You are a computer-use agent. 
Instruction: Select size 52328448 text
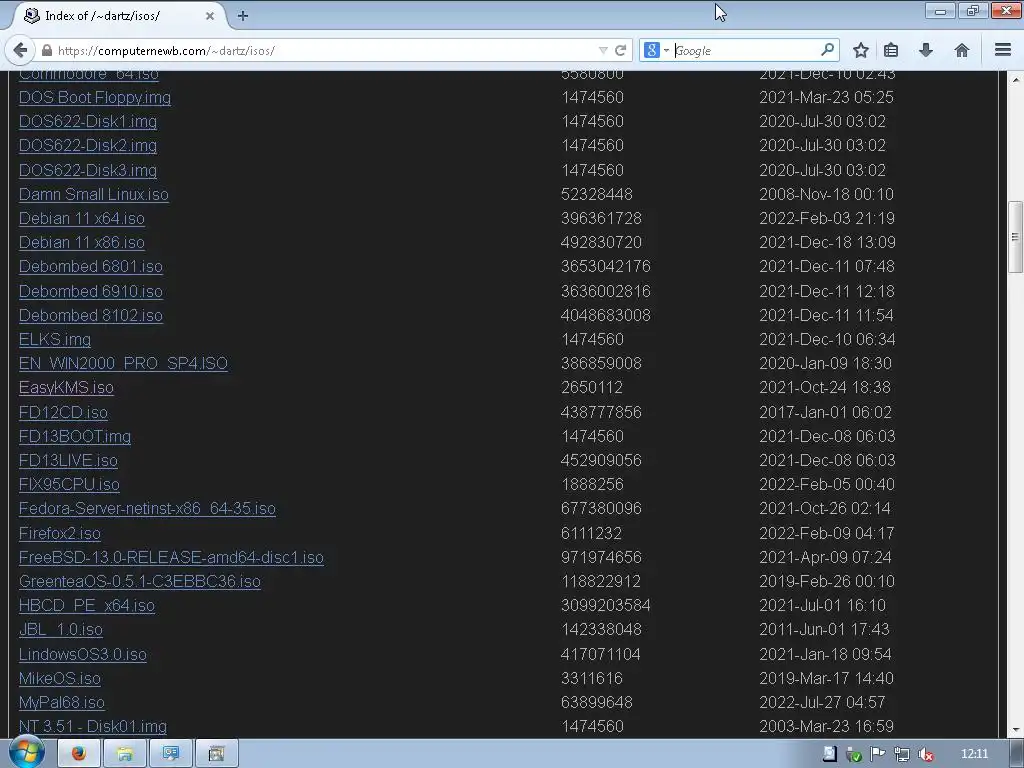point(596,194)
